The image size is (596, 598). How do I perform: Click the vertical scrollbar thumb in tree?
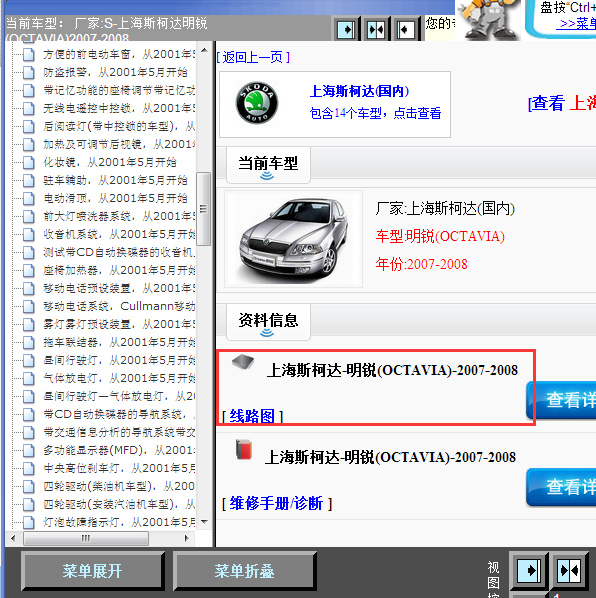[x=203, y=209]
